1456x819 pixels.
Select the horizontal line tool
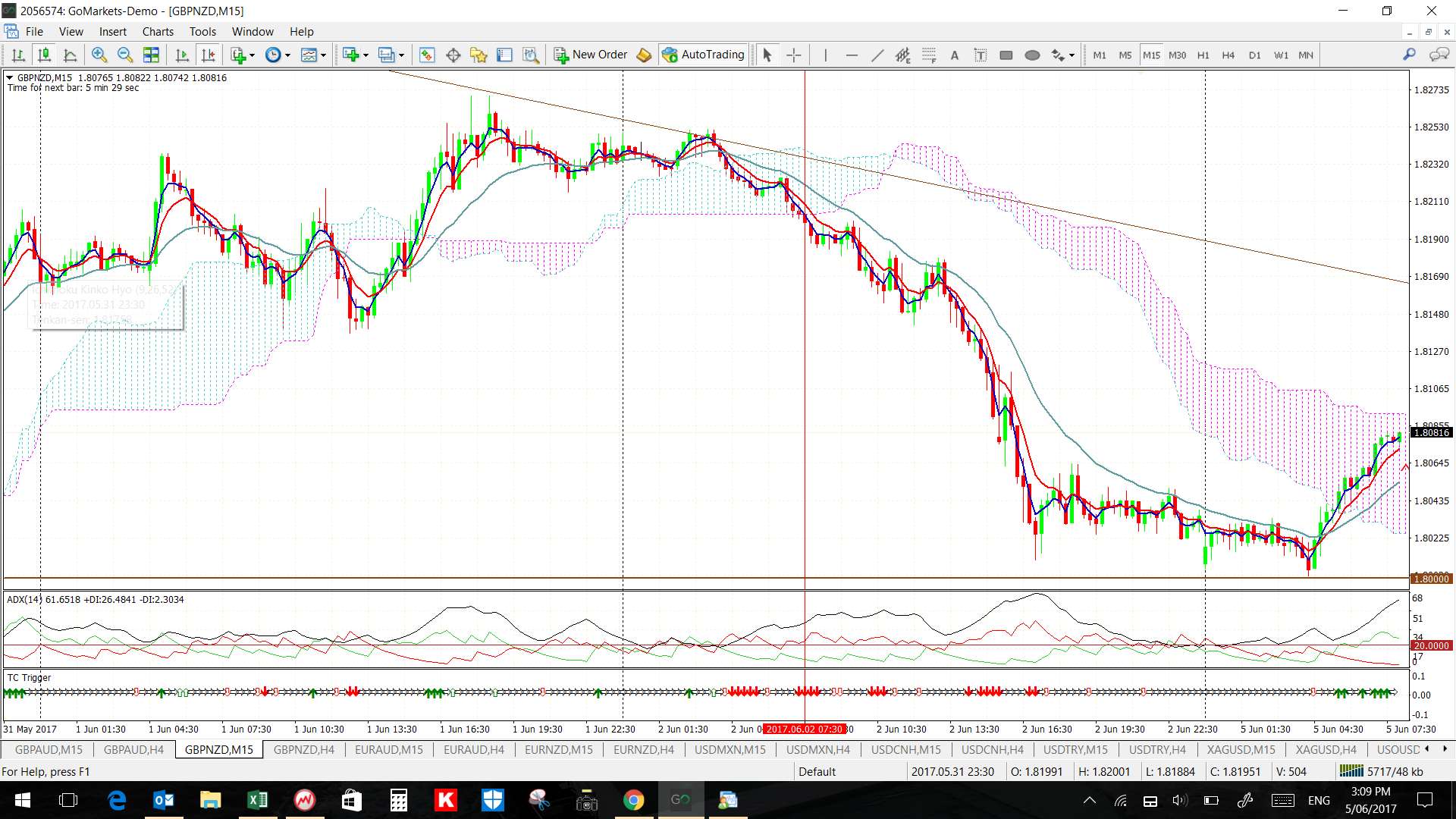pos(852,55)
